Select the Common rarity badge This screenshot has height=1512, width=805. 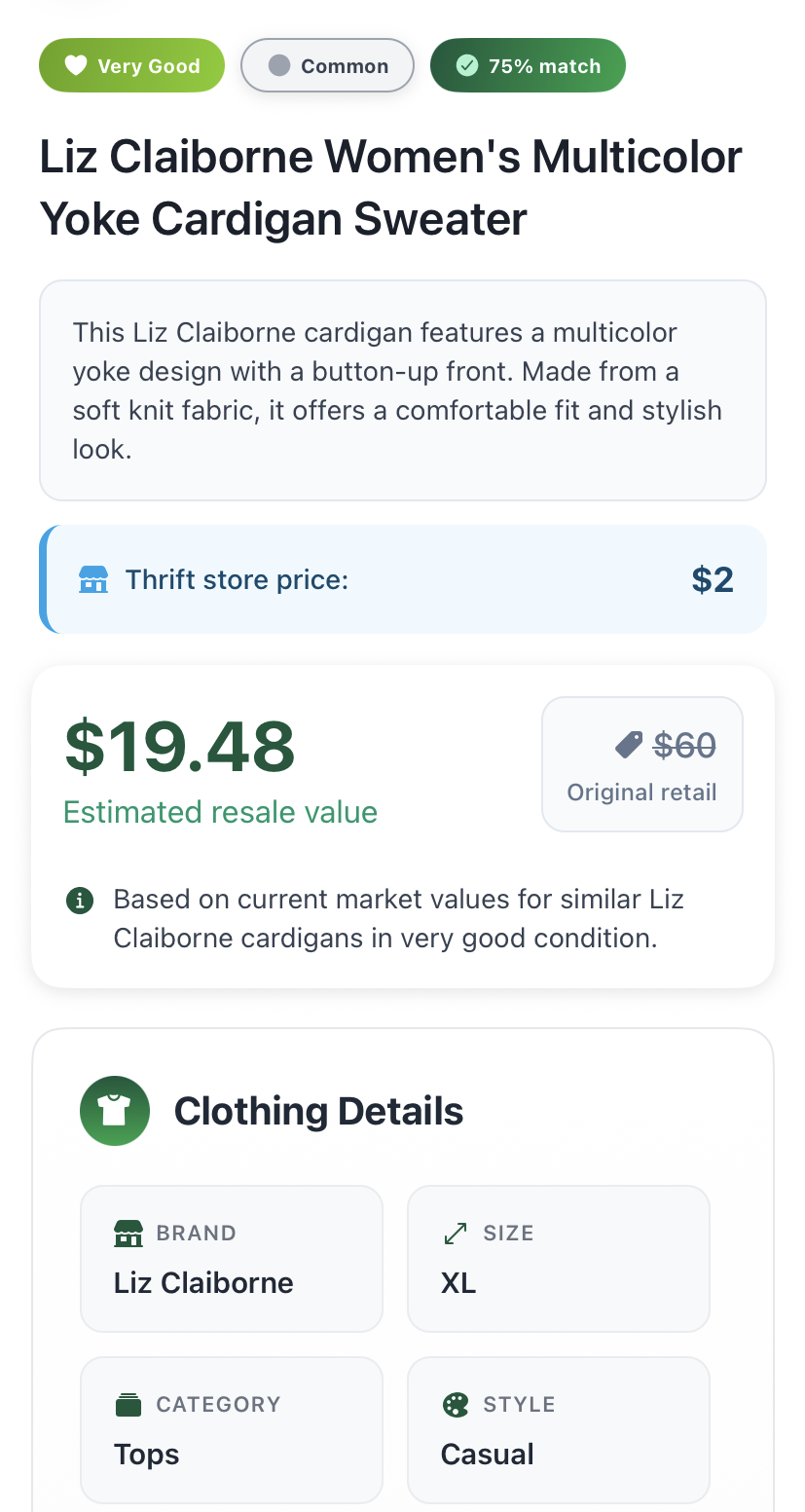pos(327,66)
